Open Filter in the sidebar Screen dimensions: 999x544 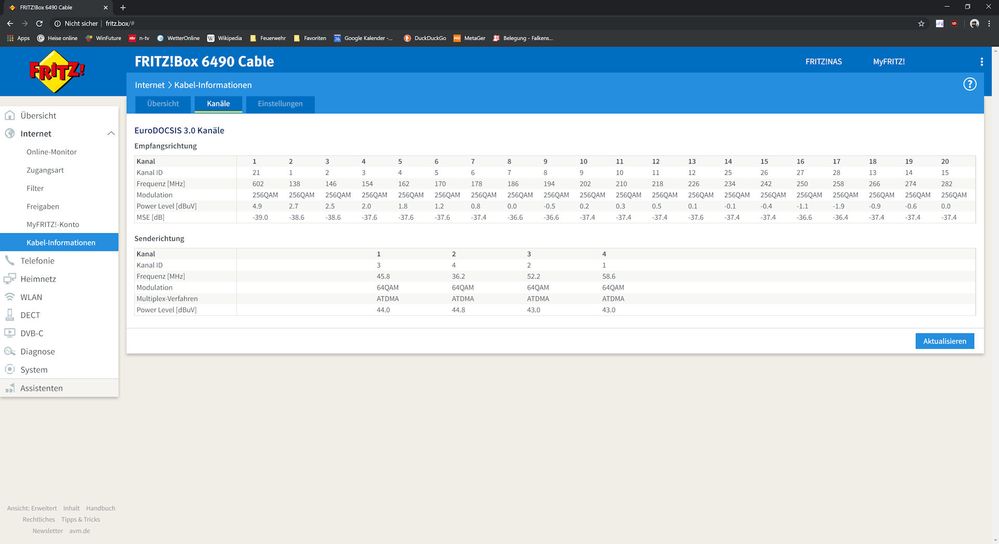click(x=35, y=188)
